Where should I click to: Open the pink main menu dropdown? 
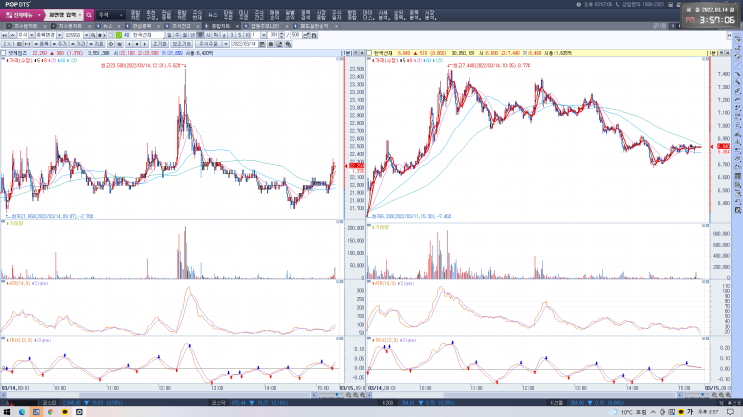(x=22, y=15)
